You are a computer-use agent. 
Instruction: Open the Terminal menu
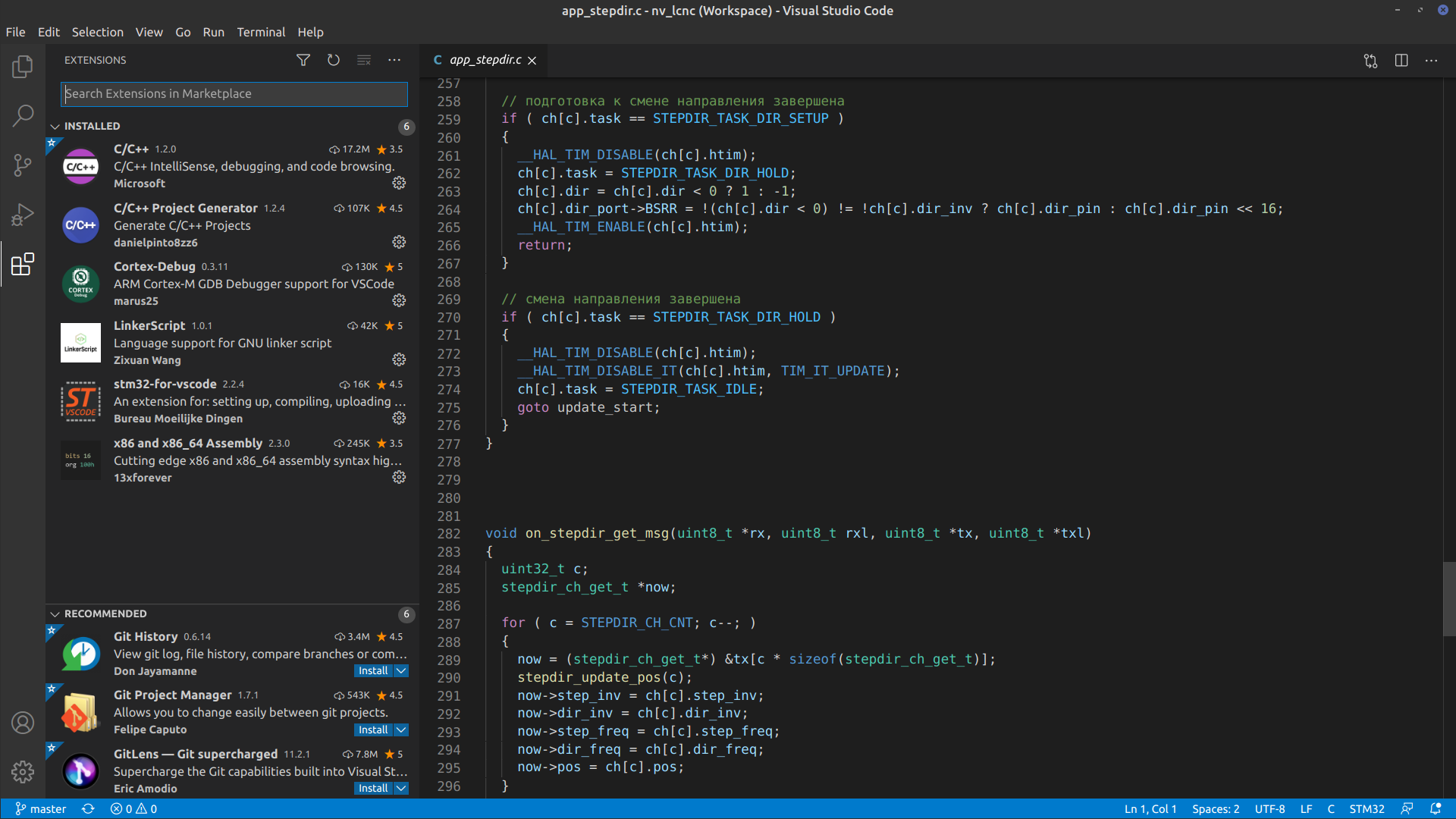tap(260, 32)
